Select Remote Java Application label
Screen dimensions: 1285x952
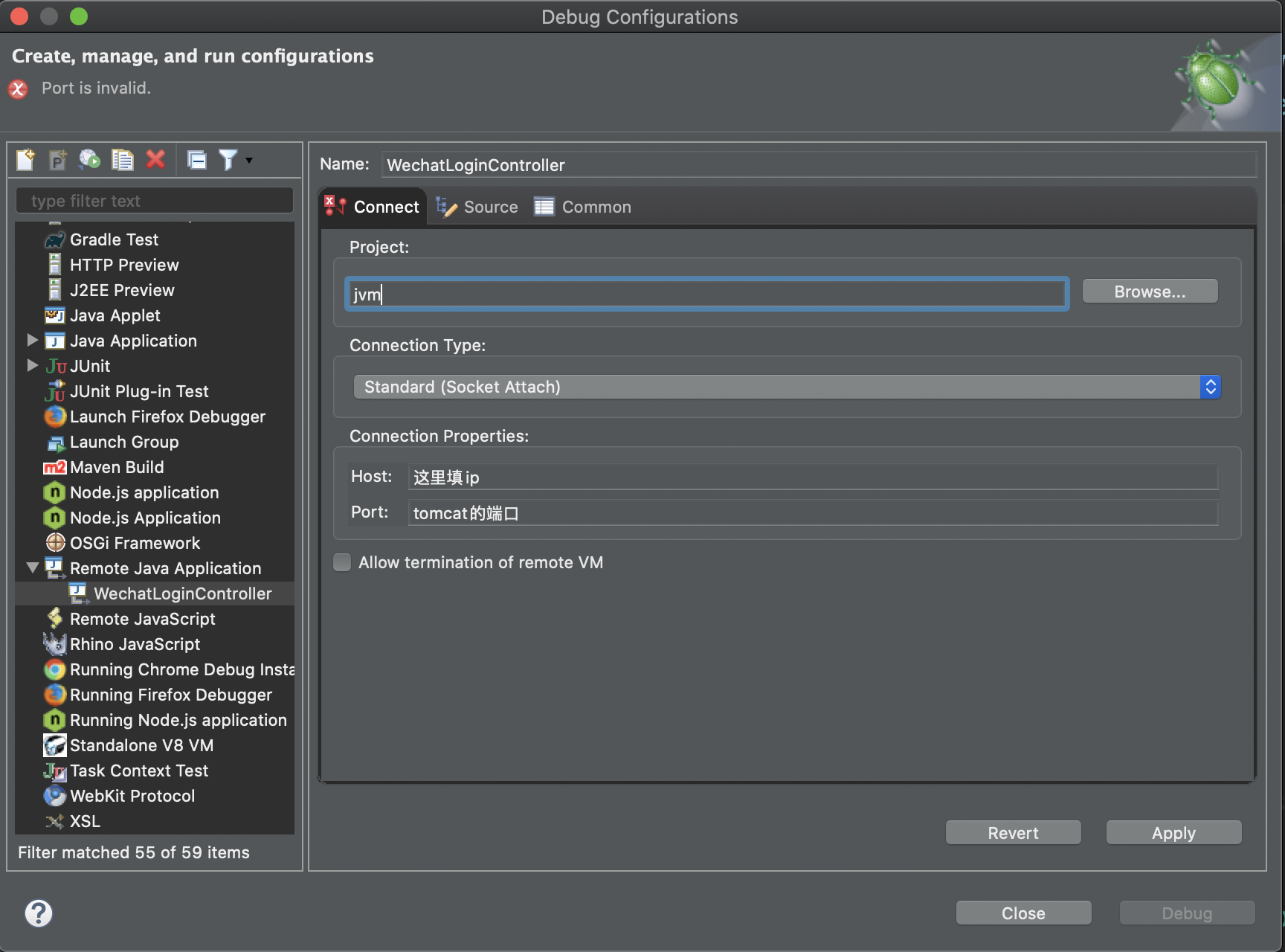click(x=166, y=568)
